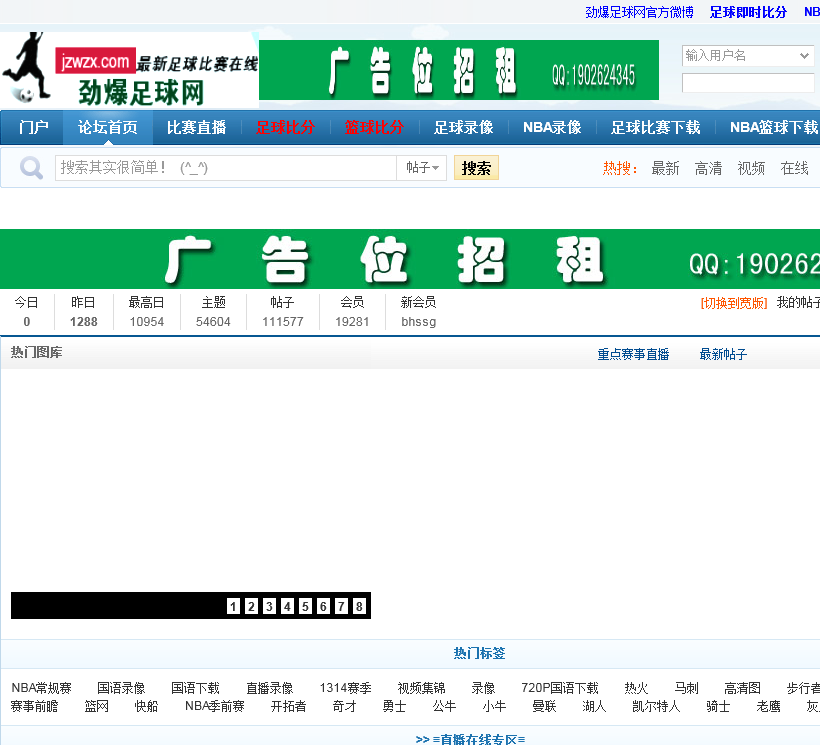
Task: Open the 开拓者 tag
Action: pos(288,706)
